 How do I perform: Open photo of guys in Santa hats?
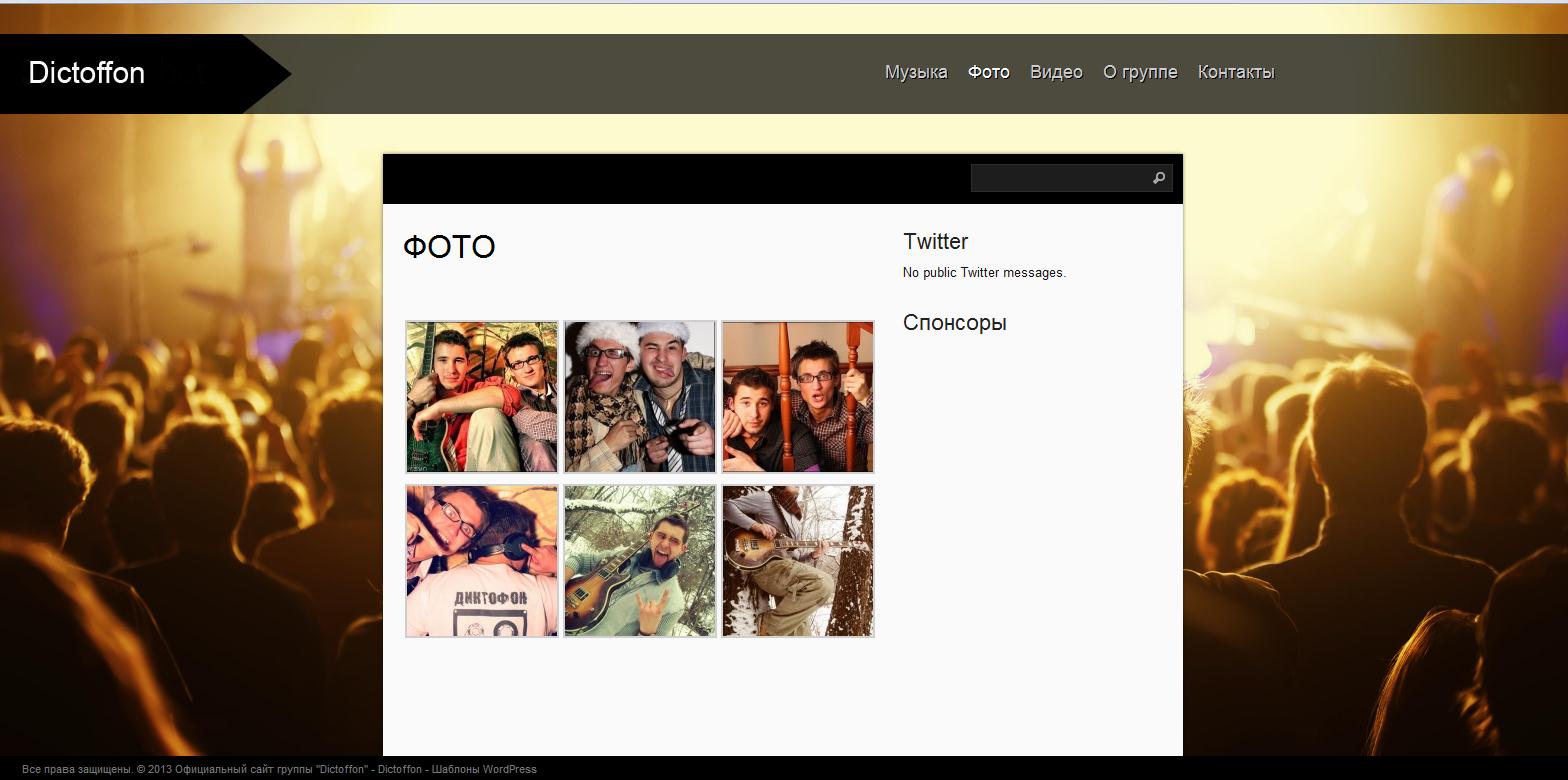coord(640,397)
